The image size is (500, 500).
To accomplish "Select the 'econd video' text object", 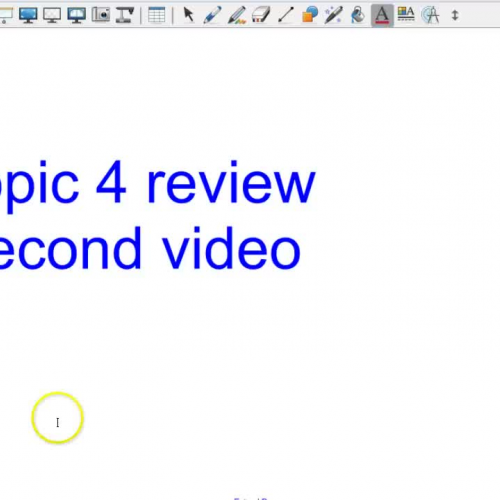I will 150,247.
